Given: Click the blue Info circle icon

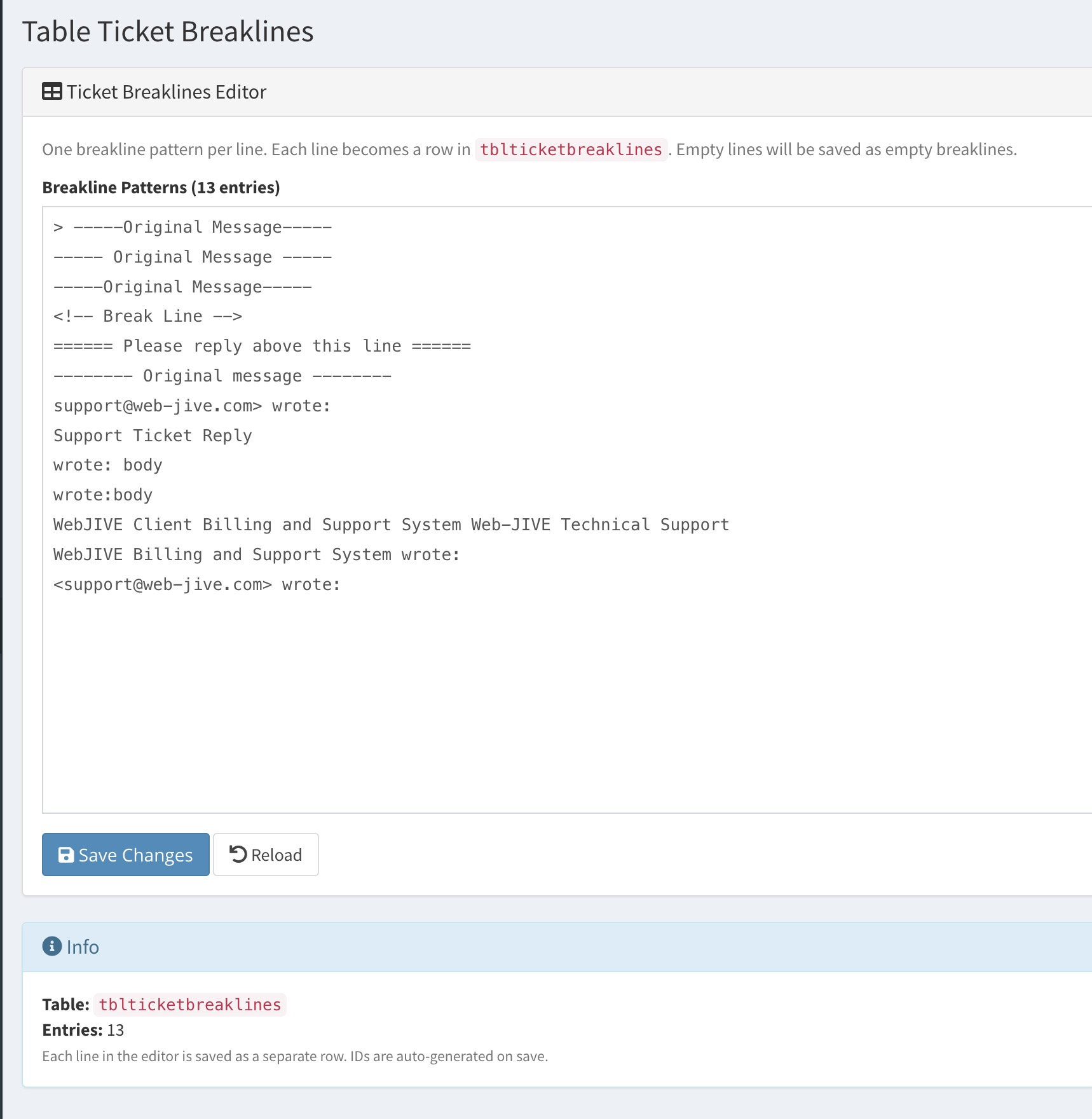Looking at the screenshot, I should [51, 946].
